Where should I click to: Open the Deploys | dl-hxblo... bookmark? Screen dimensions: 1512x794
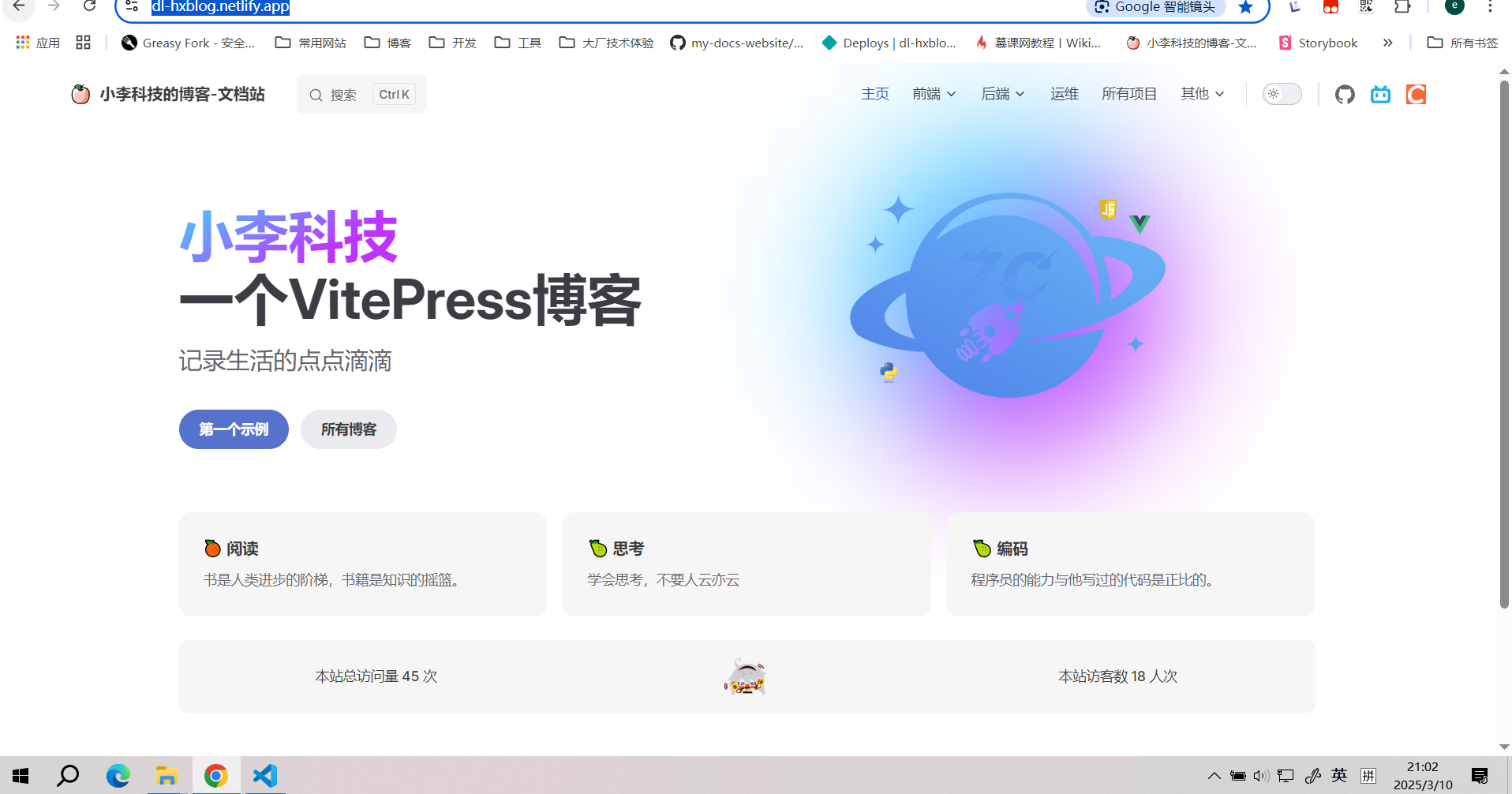point(889,43)
